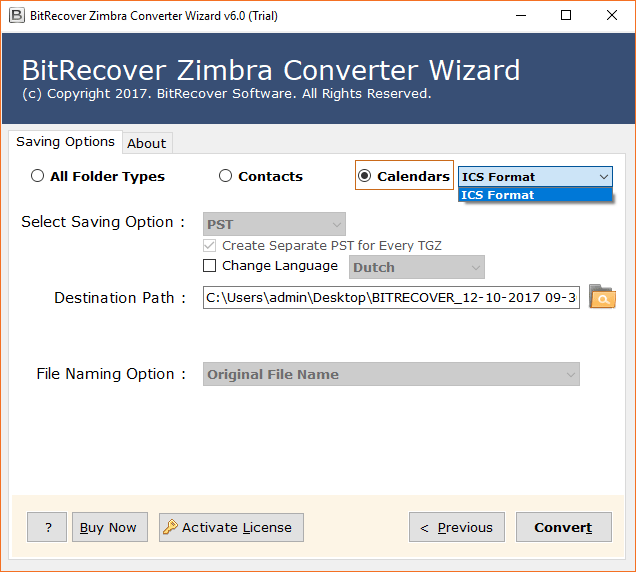The width and height of the screenshot is (636, 572).
Task: Open the PST saving option dropdown
Action: click(x=274, y=224)
